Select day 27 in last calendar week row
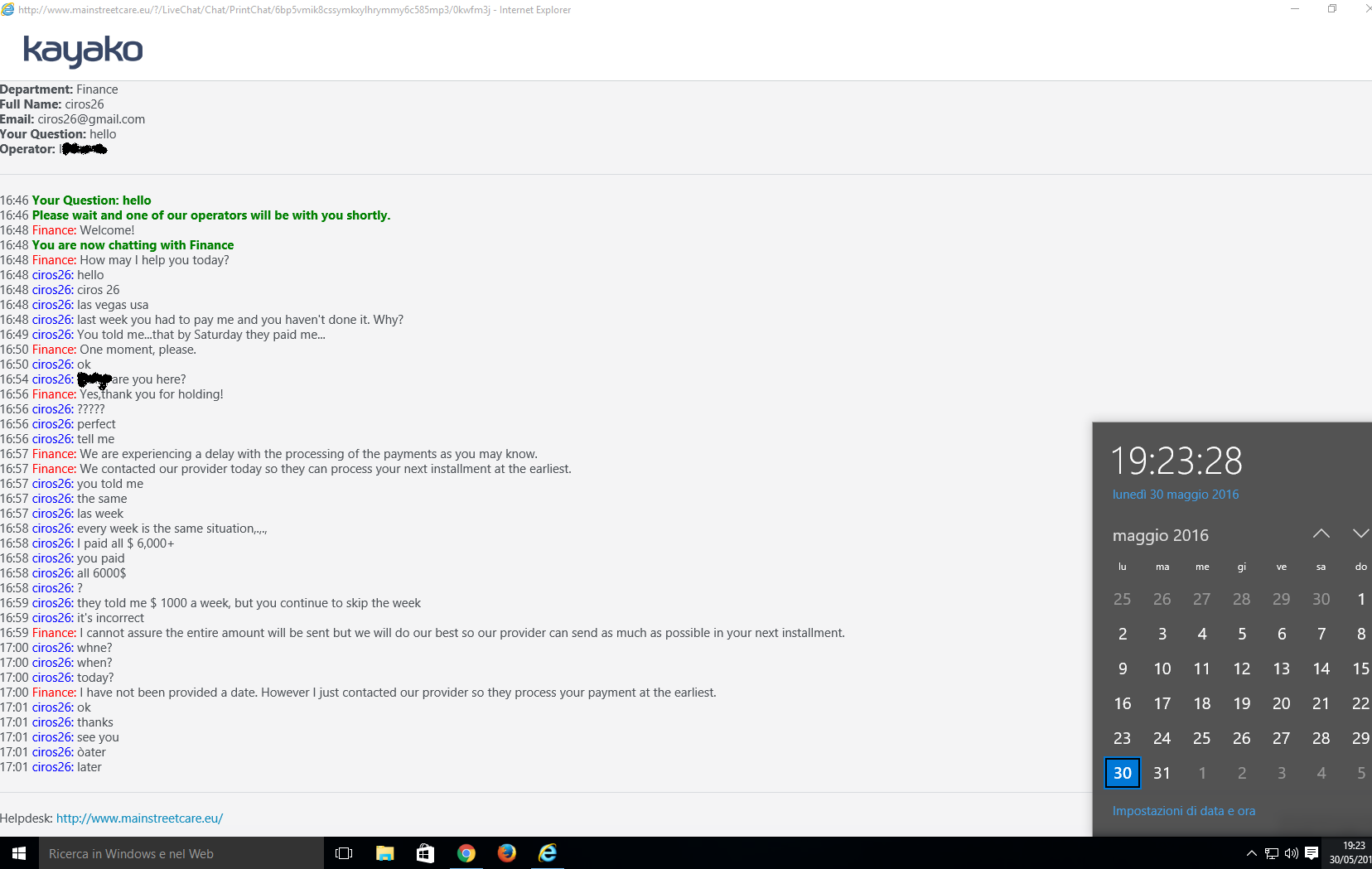 pos(1282,738)
